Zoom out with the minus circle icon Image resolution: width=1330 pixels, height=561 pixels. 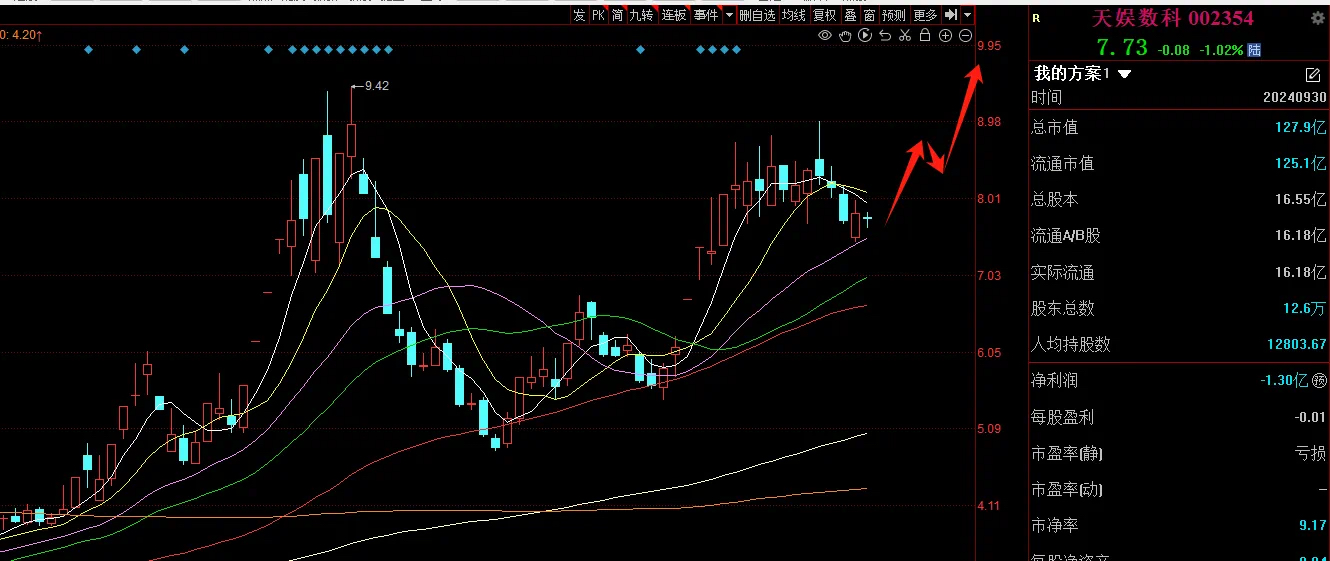coord(965,35)
